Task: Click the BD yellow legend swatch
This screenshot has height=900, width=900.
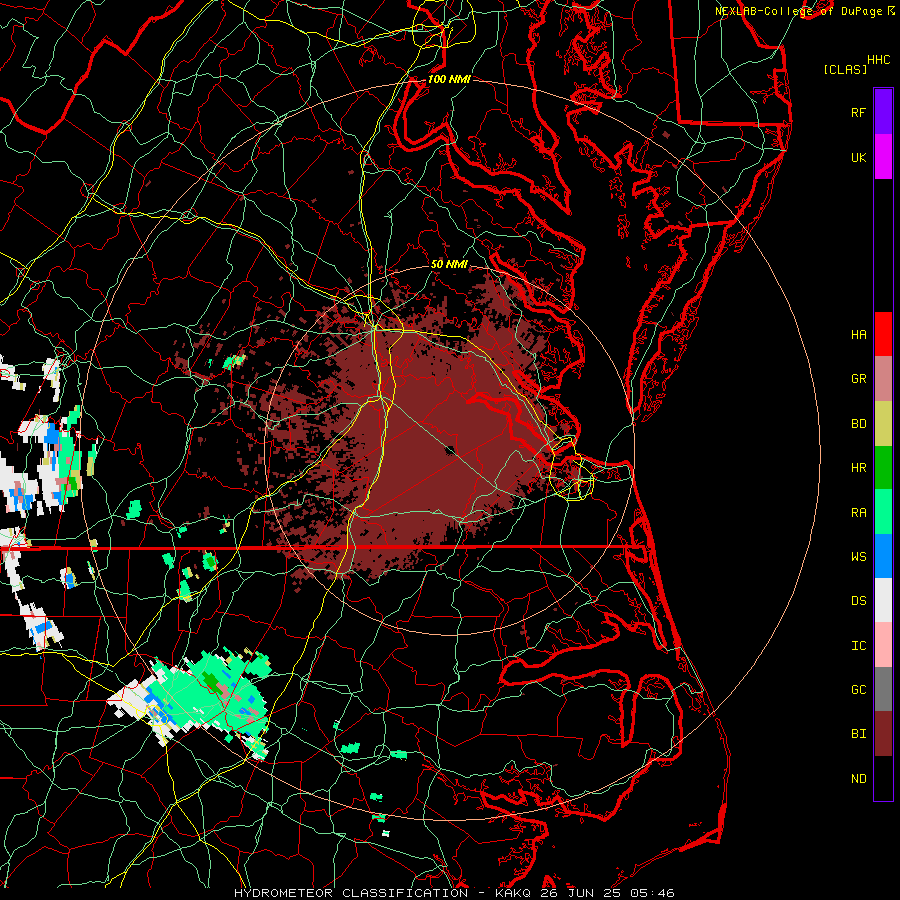Action: pyautogui.click(x=883, y=424)
